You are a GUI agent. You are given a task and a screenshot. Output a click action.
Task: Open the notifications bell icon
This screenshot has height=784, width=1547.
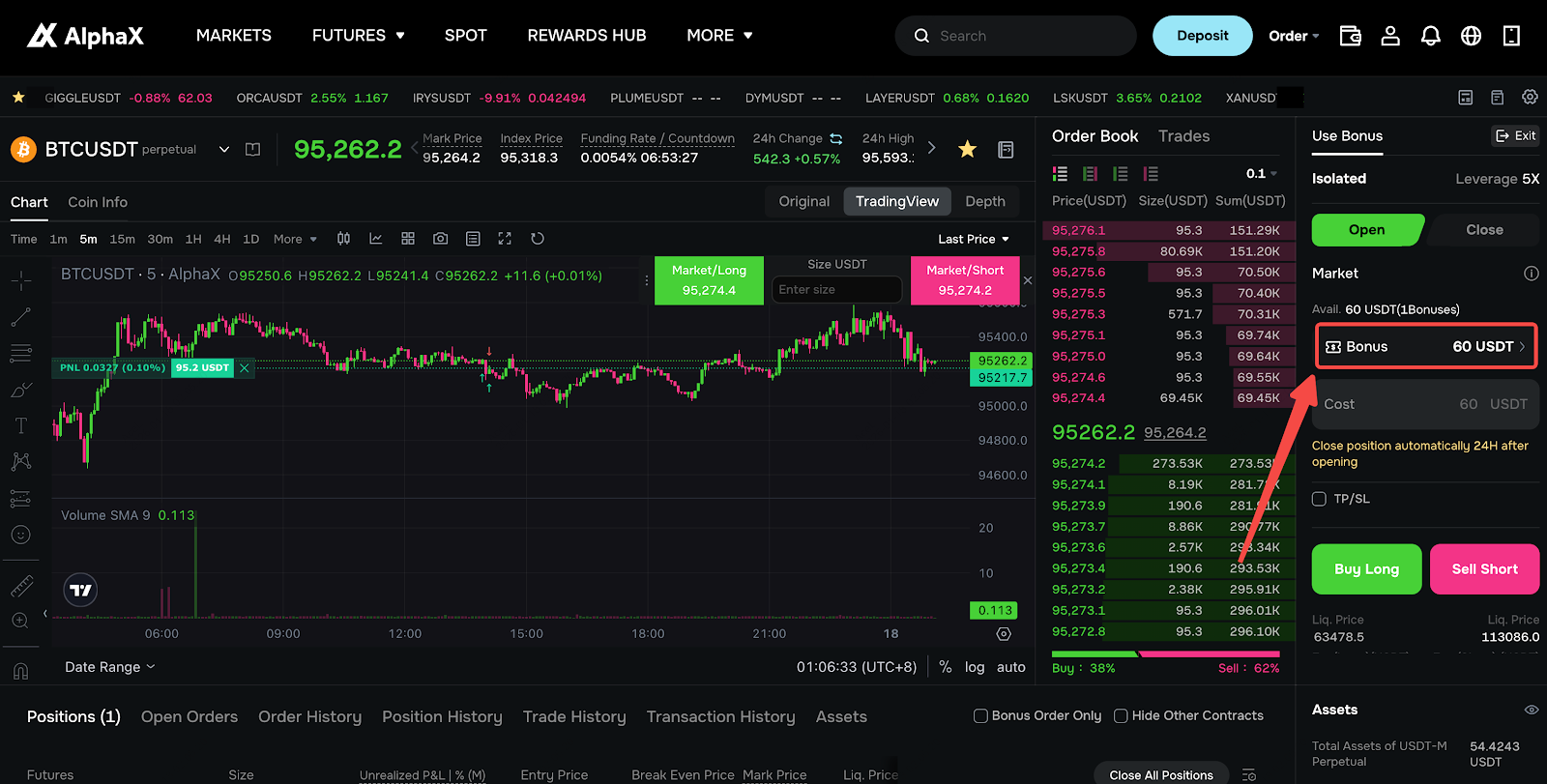1431,36
